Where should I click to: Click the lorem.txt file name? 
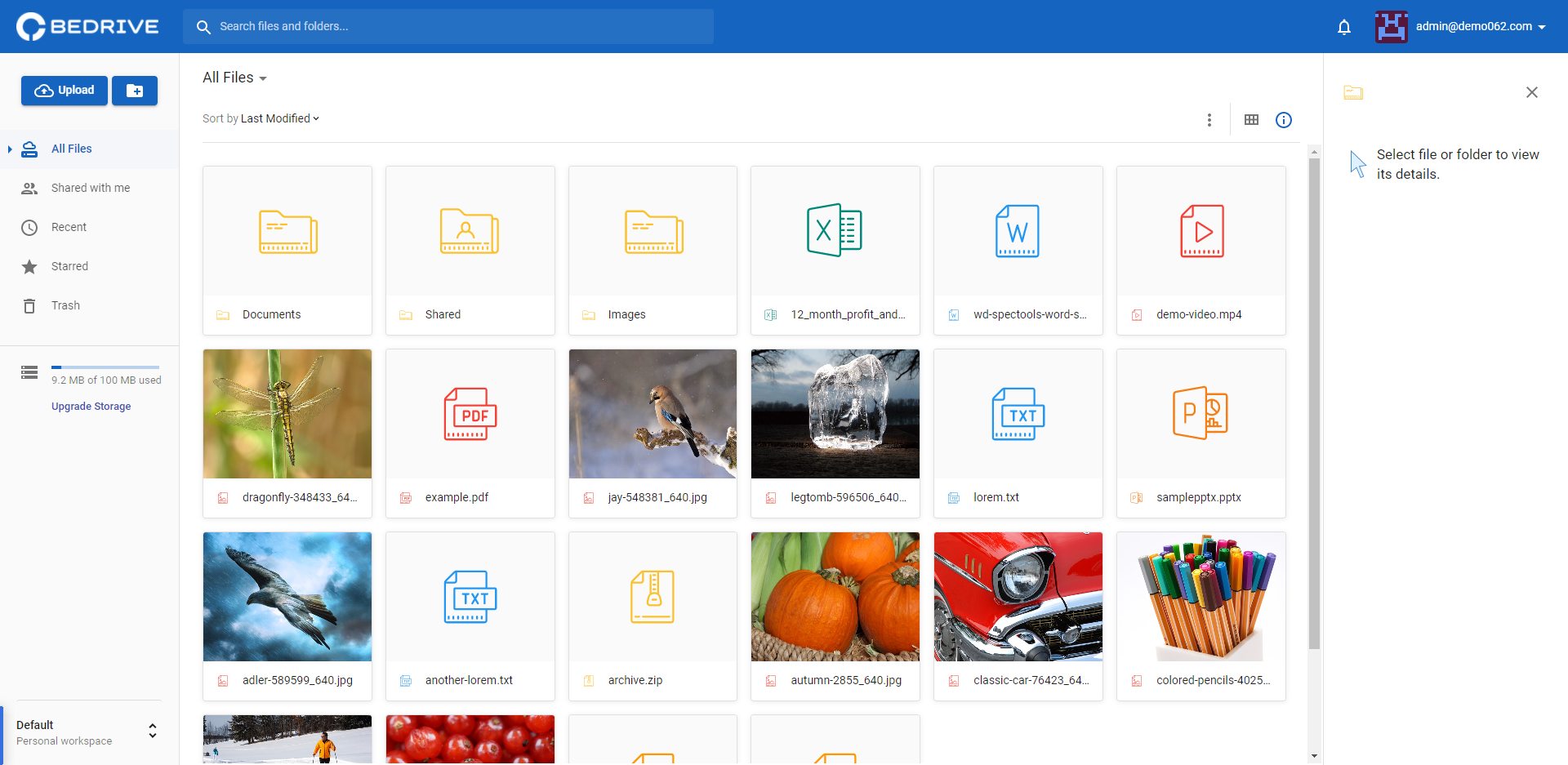click(996, 498)
